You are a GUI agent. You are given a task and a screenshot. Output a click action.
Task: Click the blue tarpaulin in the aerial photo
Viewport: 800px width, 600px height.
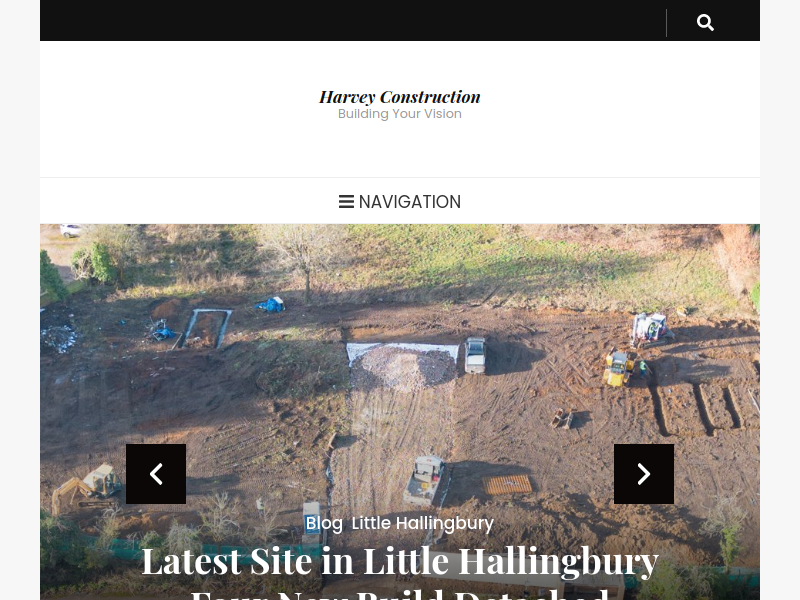pos(271,305)
